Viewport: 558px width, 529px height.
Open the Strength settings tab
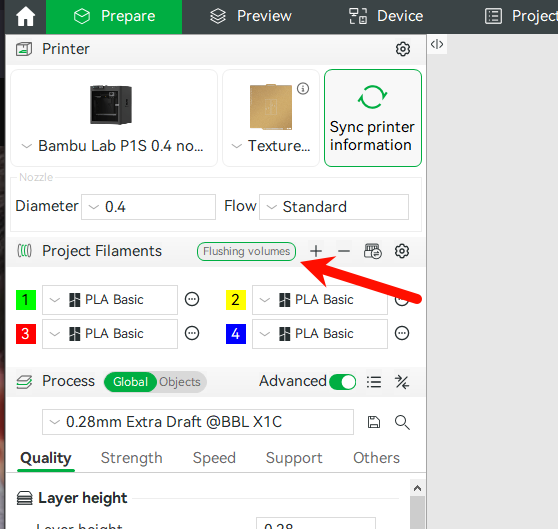pyautogui.click(x=131, y=458)
